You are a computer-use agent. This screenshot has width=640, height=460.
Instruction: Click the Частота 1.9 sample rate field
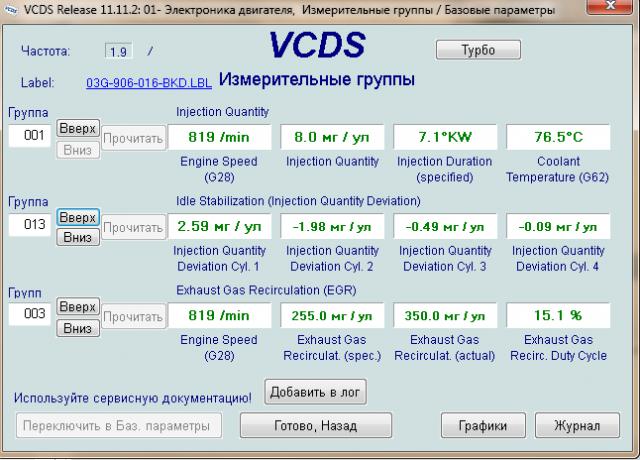118,50
